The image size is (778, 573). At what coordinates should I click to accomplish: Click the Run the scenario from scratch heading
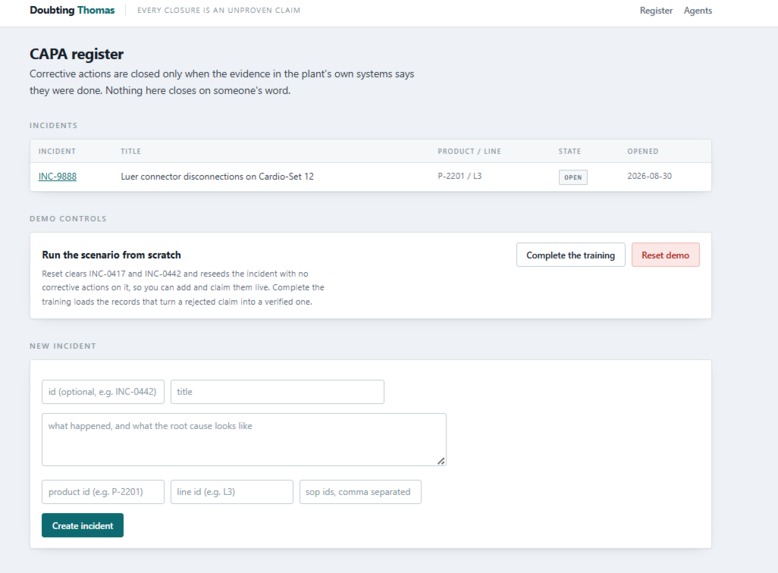click(111, 255)
